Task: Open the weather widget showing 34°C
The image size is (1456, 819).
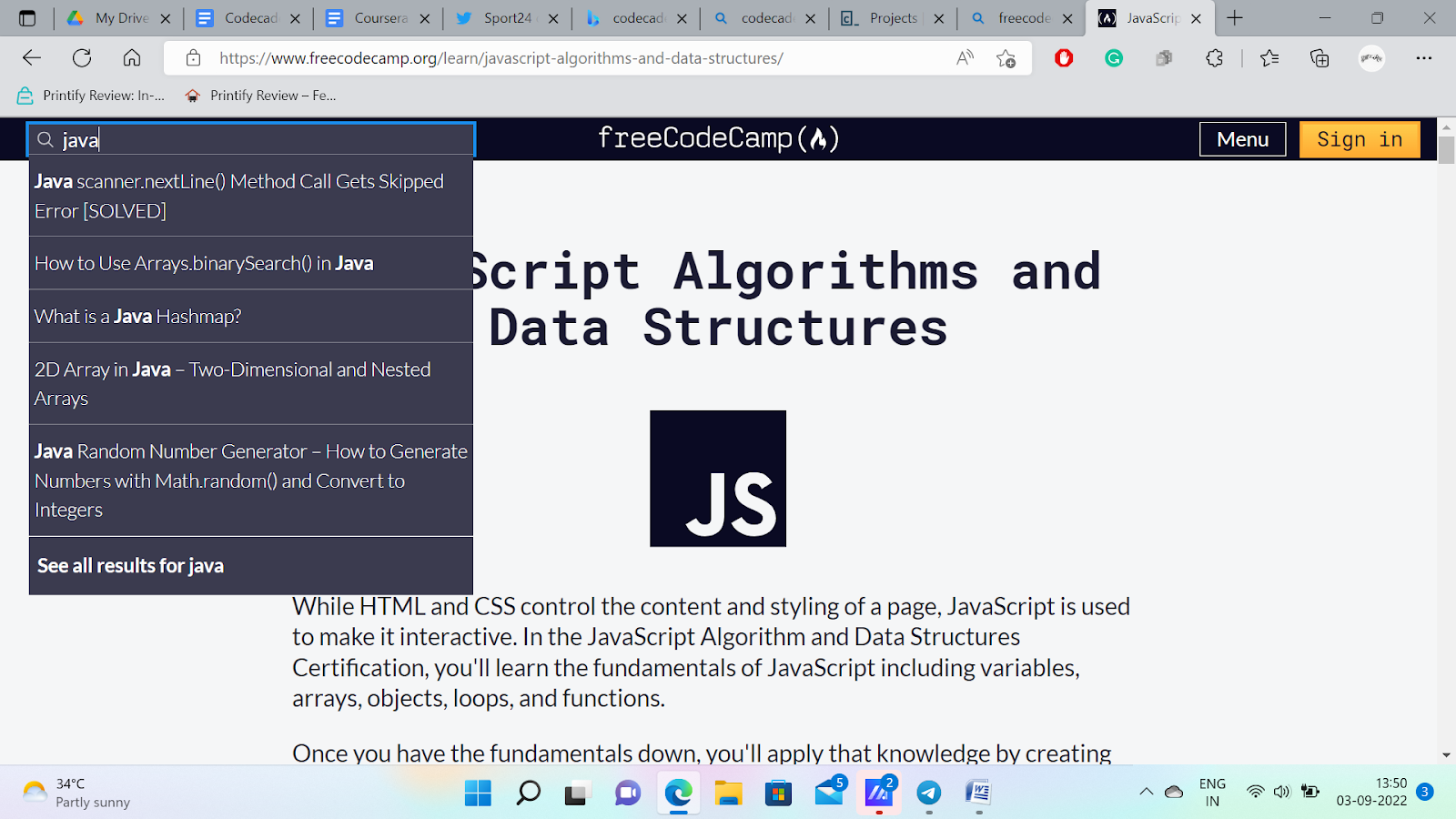Action: (76, 793)
